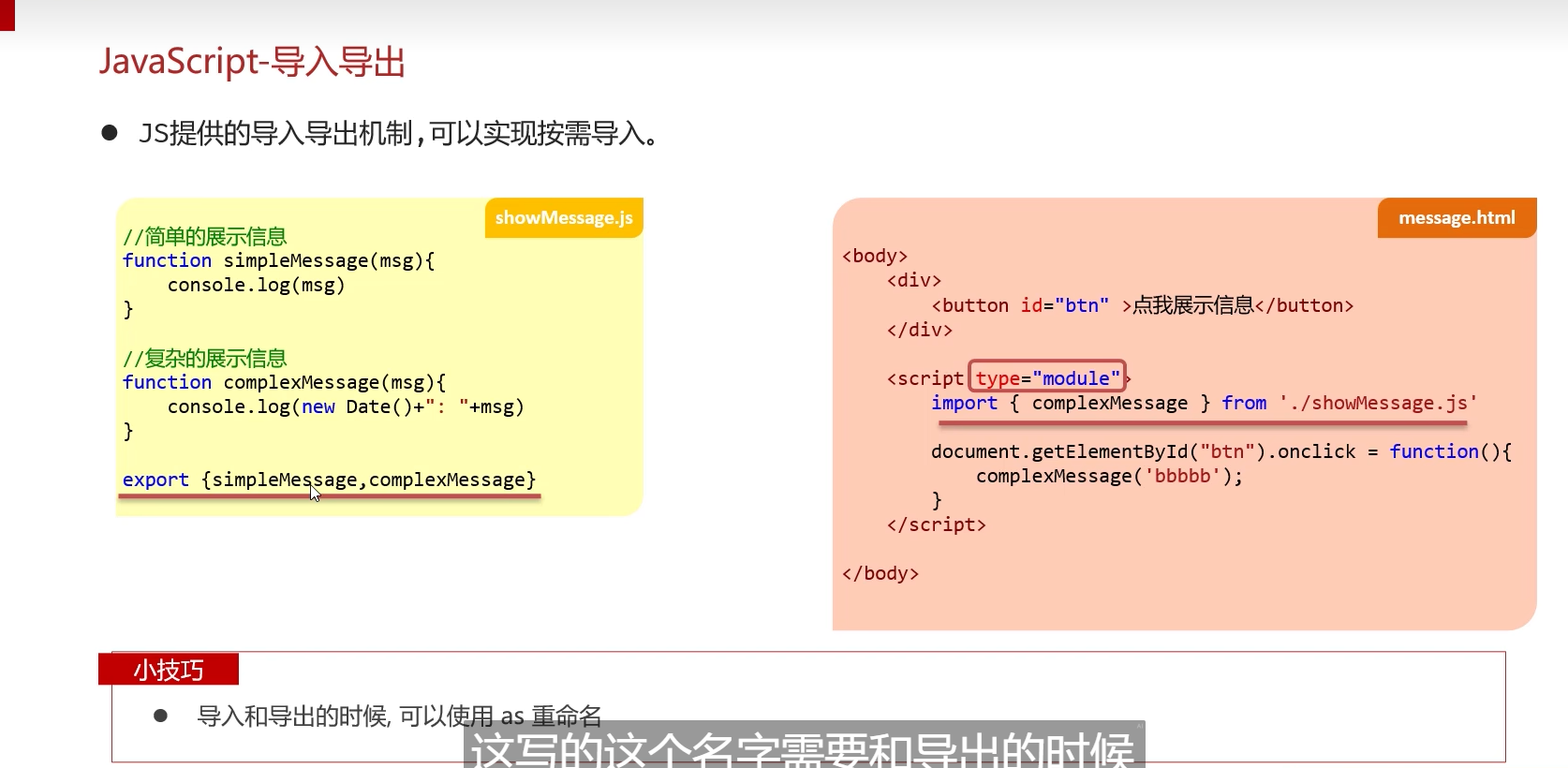This screenshot has width=1568, height=768.
Task: Click the closing </div> tag
Action: (920, 330)
